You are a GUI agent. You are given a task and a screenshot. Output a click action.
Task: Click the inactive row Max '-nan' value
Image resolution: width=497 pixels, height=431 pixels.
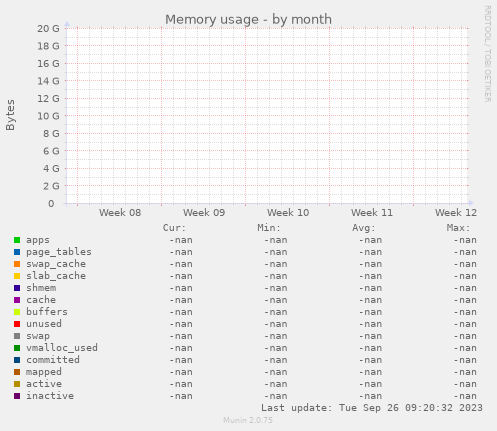pos(465,396)
